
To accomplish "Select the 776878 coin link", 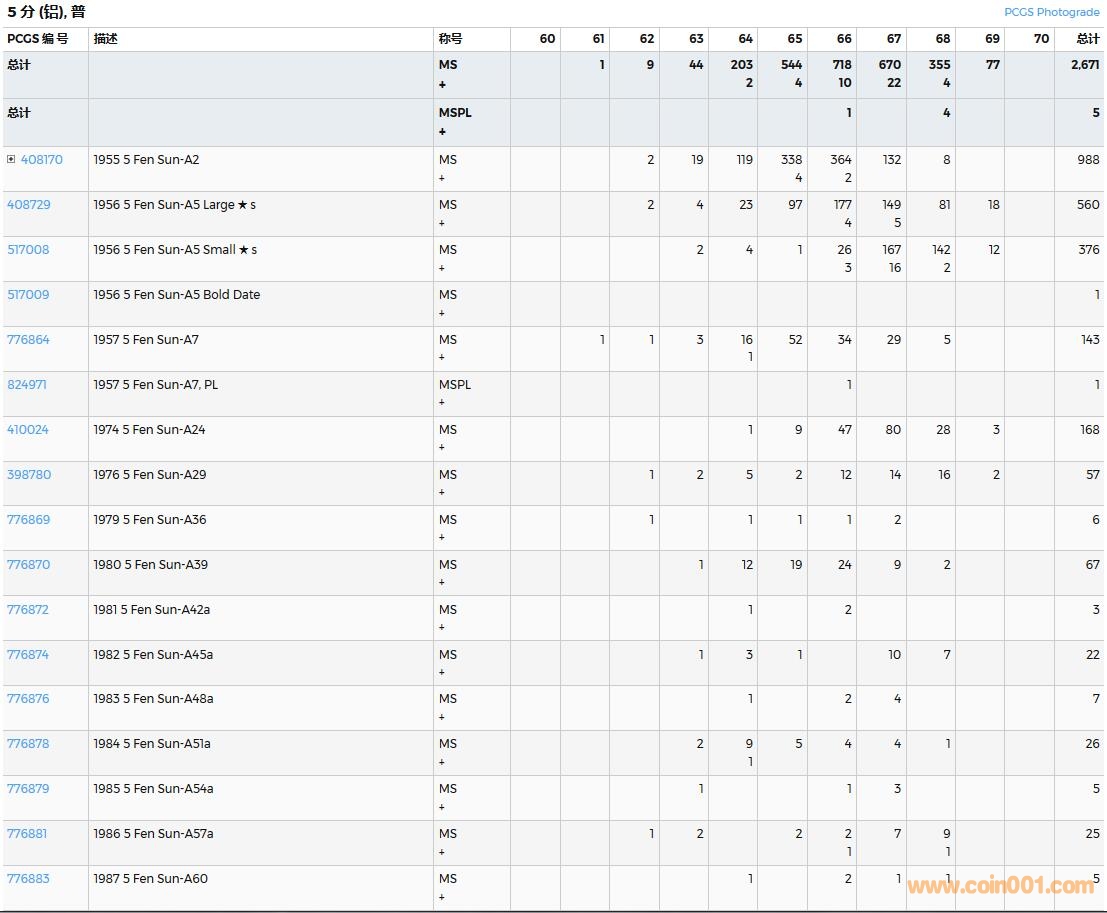I will pyautogui.click(x=28, y=744).
